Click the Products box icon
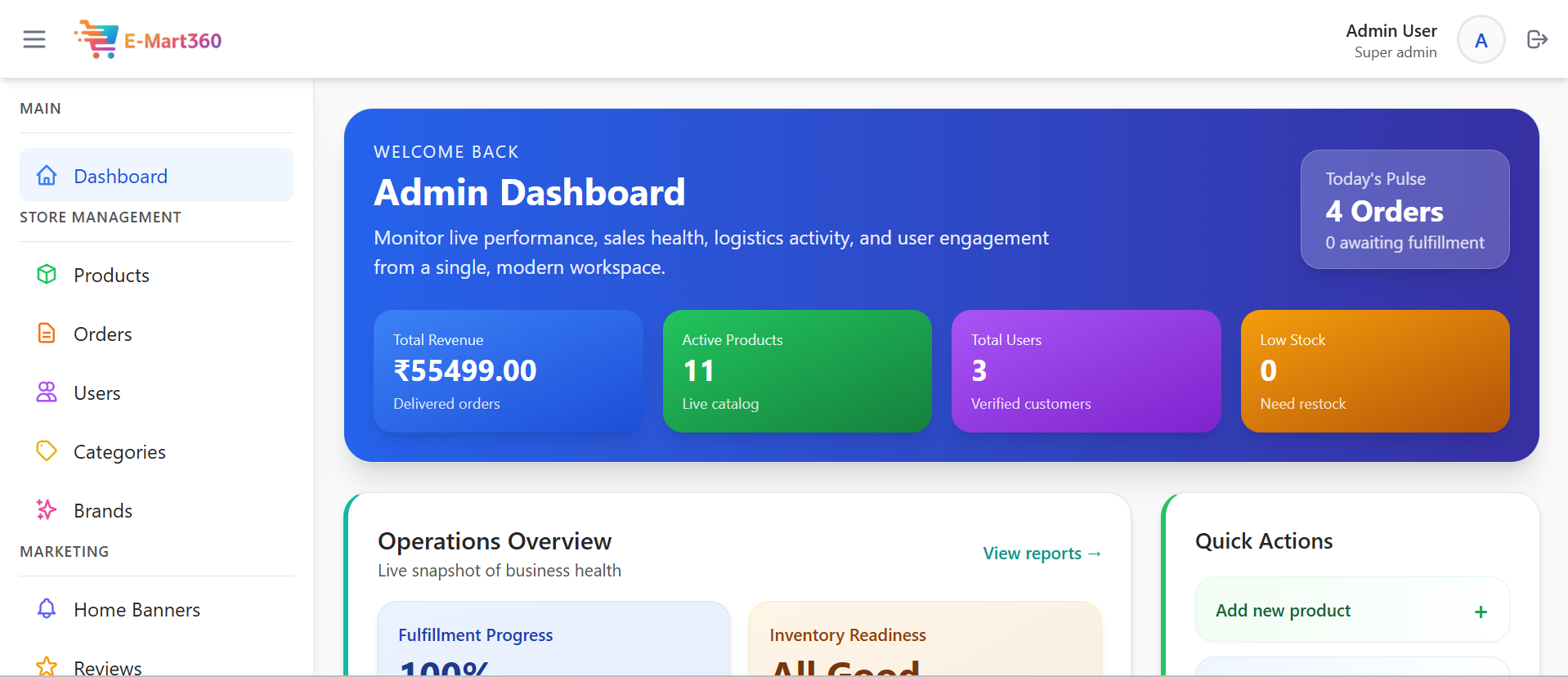This screenshot has height=677, width=1568. 47,275
